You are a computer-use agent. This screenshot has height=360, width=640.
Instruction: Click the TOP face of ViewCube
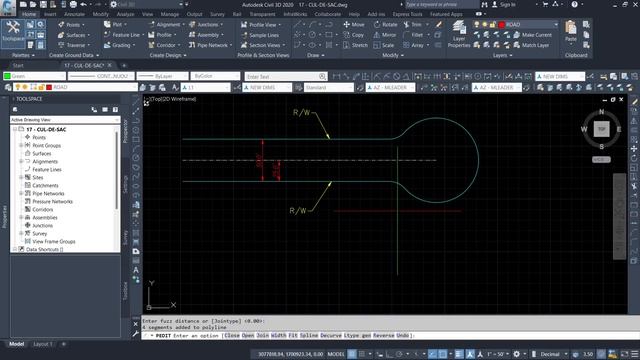click(601, 129)
